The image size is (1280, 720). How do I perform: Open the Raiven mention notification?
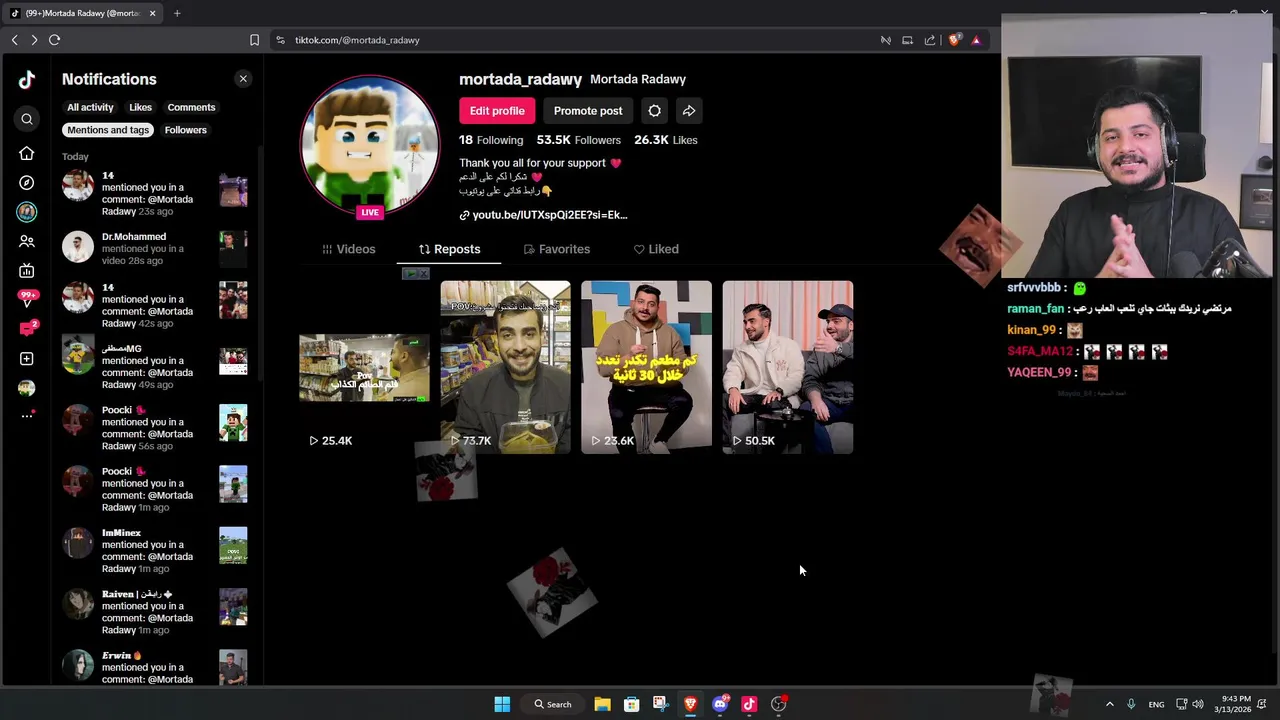pos(155,612)
